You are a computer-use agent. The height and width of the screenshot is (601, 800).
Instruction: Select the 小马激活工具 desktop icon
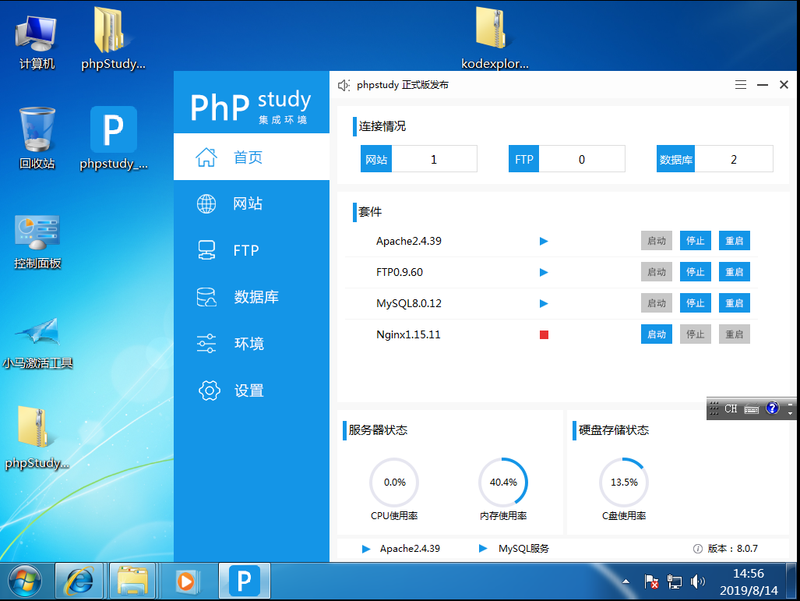click(37, 343)
